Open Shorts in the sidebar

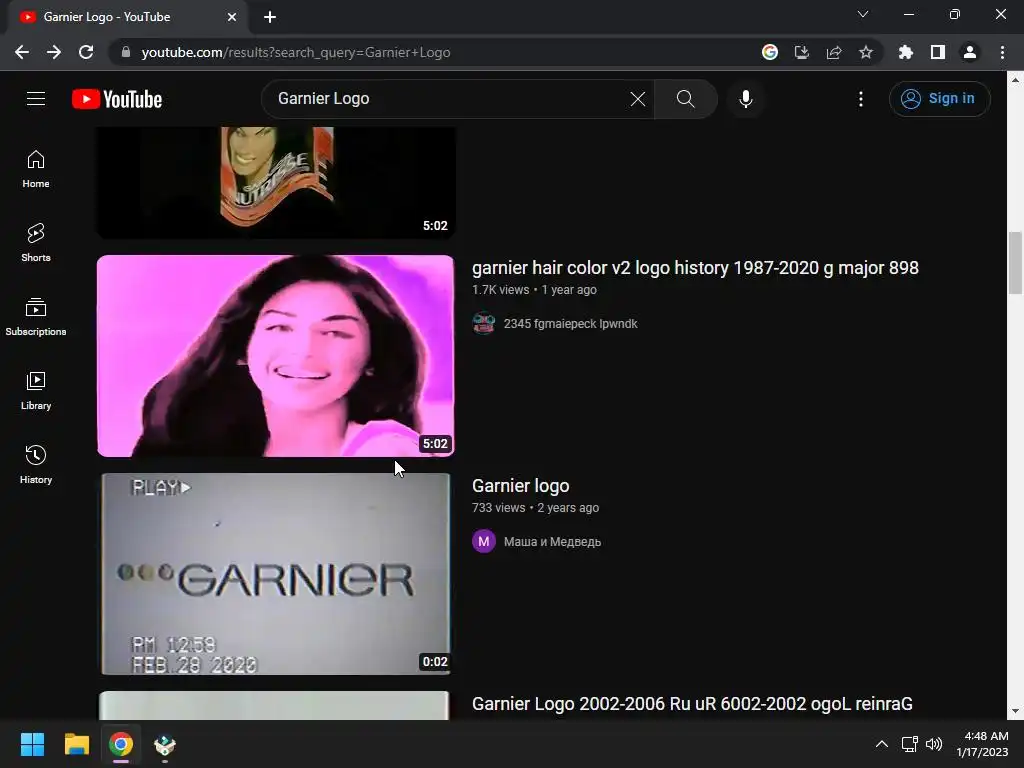(36, 243)
